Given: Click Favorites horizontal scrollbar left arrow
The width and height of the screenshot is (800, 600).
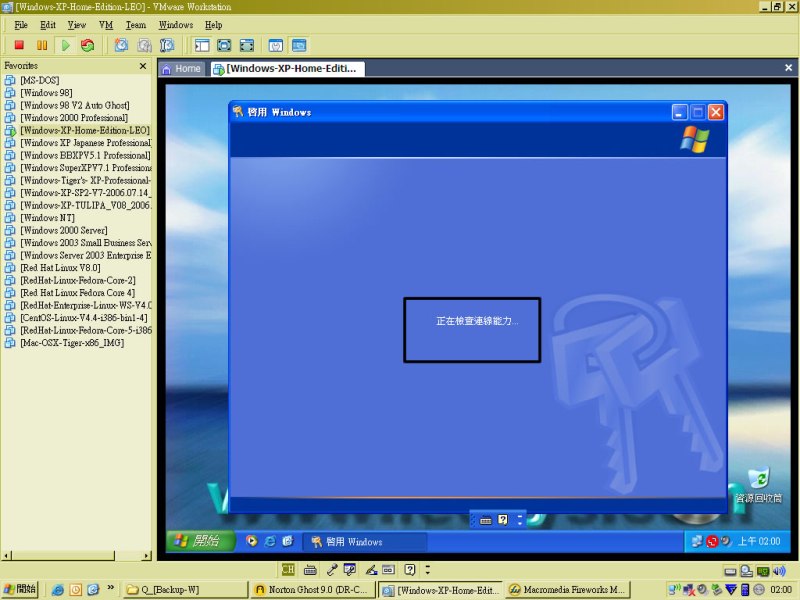Looking at the screenshot, I should (6, 556).
